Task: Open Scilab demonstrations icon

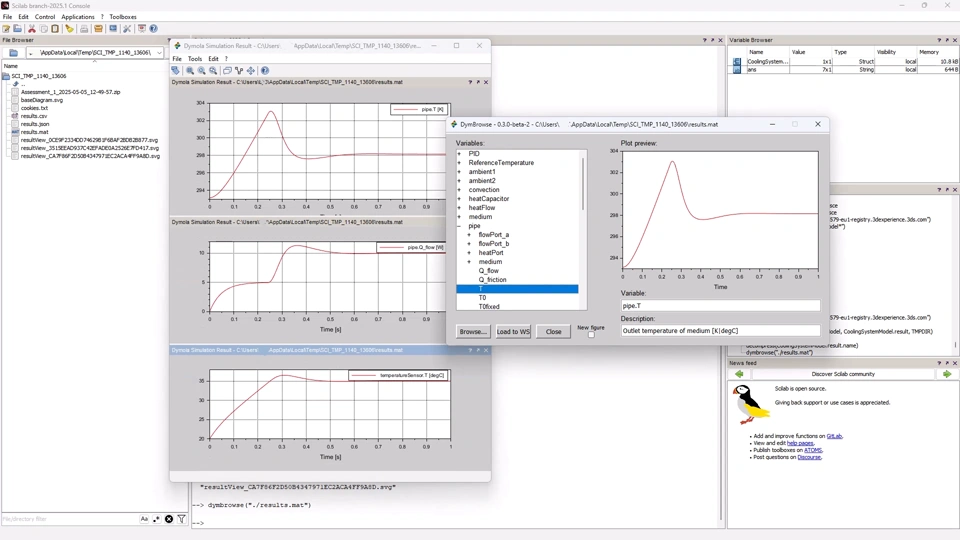Action: click(142, 29)
